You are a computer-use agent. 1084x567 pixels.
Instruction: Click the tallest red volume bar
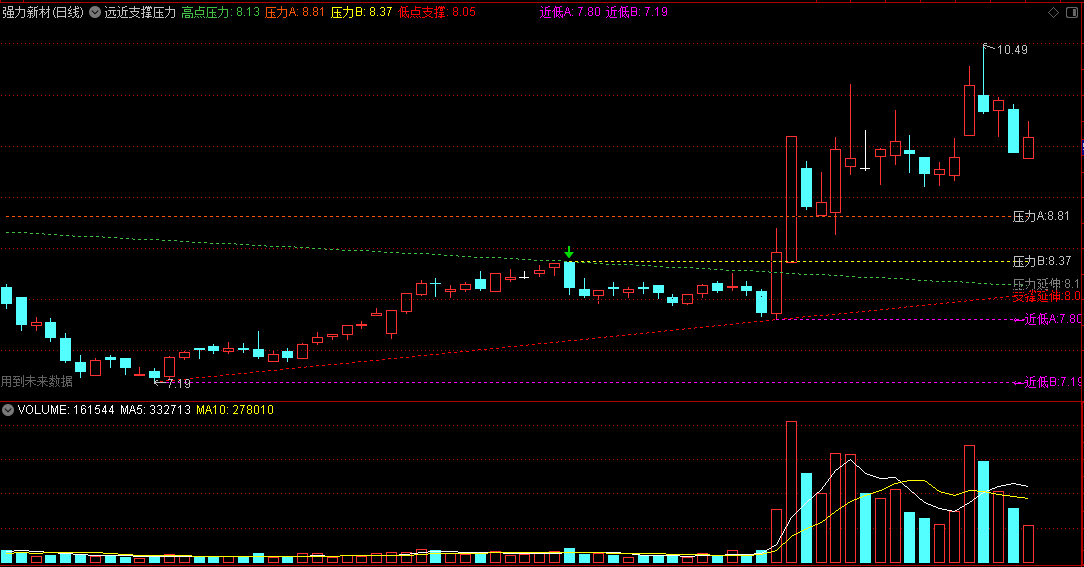click(792, 492)
